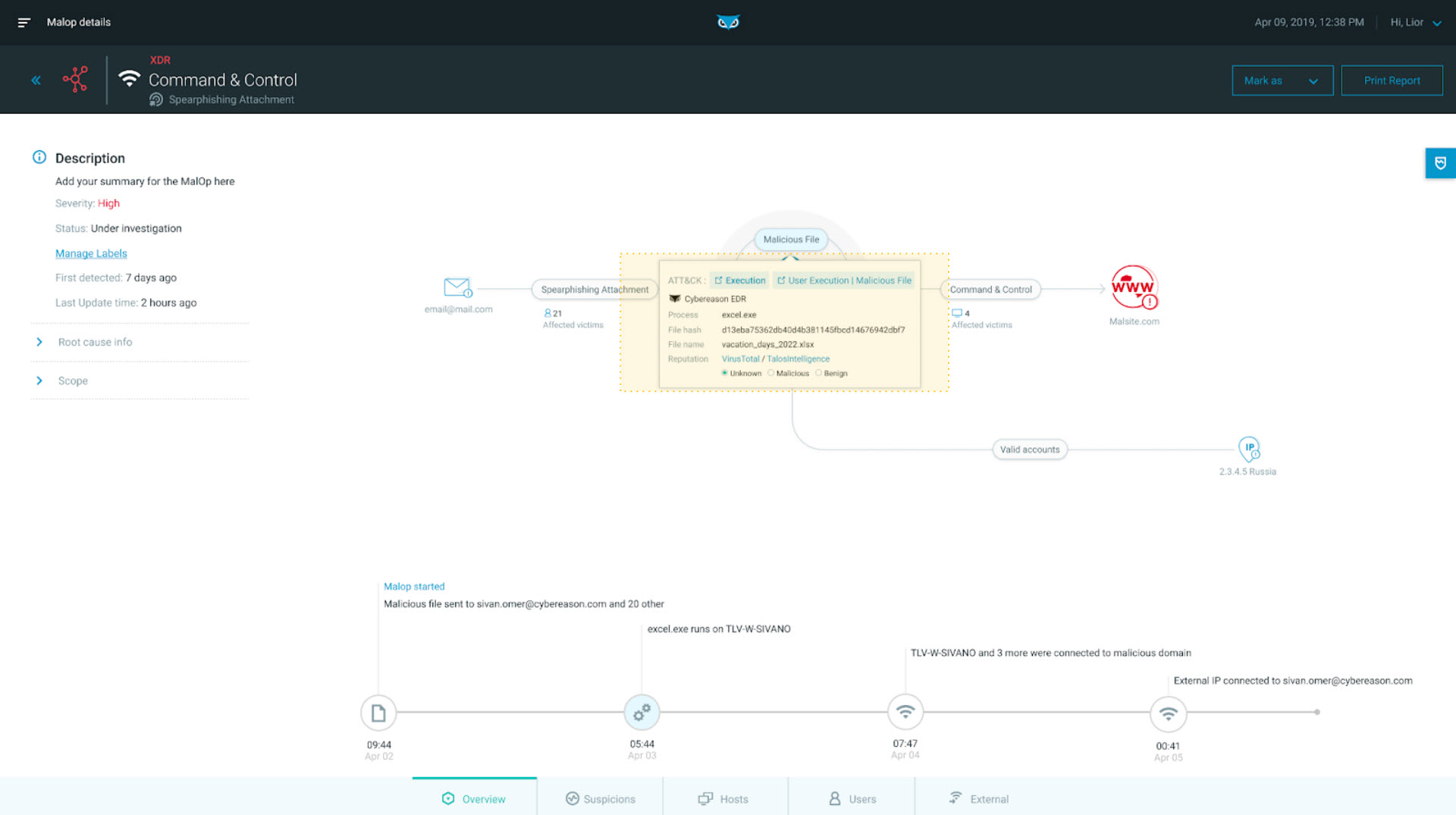Click the description summary placeholder text
1456x815 pixels.
(145, 181)
